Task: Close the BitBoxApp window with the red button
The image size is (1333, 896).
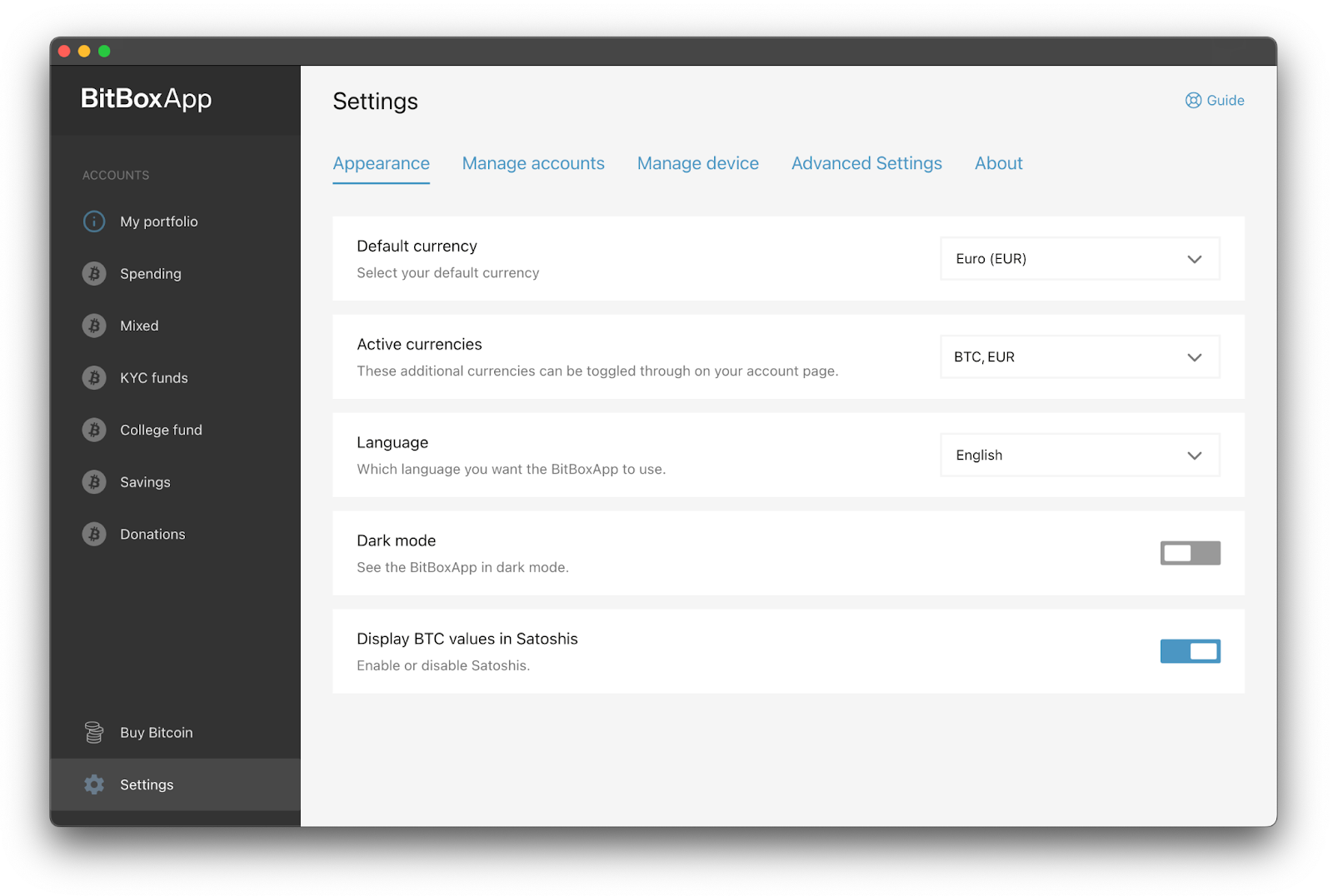Action: (x=64, y=52)
